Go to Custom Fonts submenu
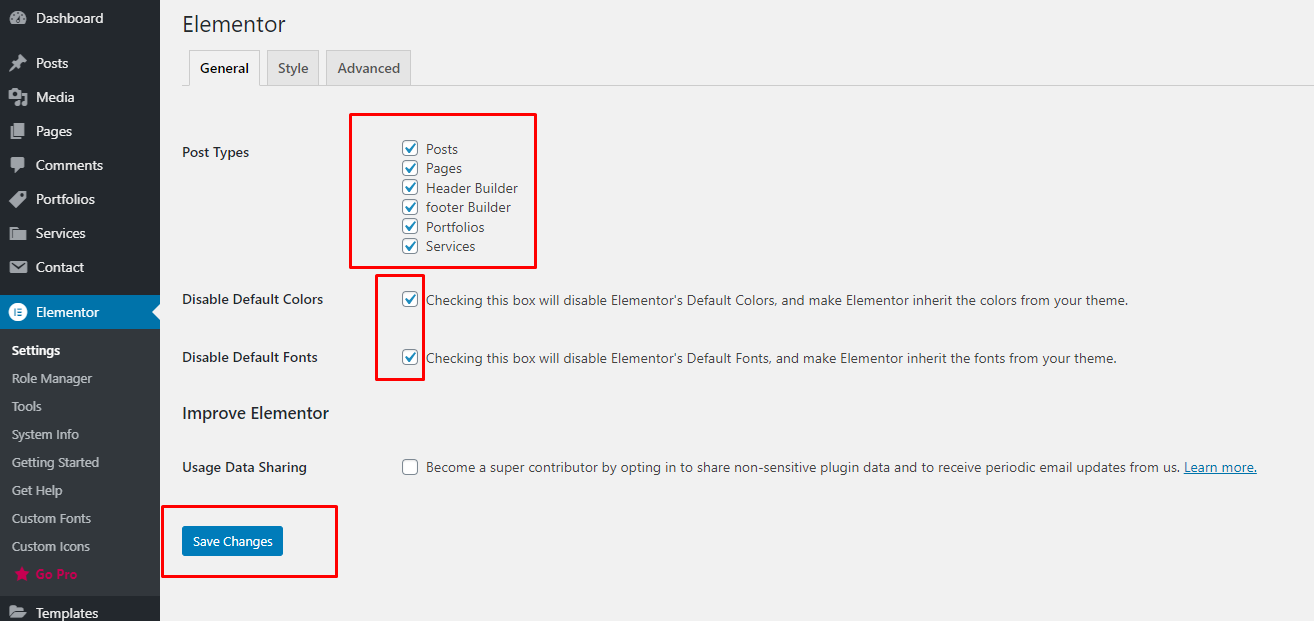Screen dimensions: 1314x621 51,519
